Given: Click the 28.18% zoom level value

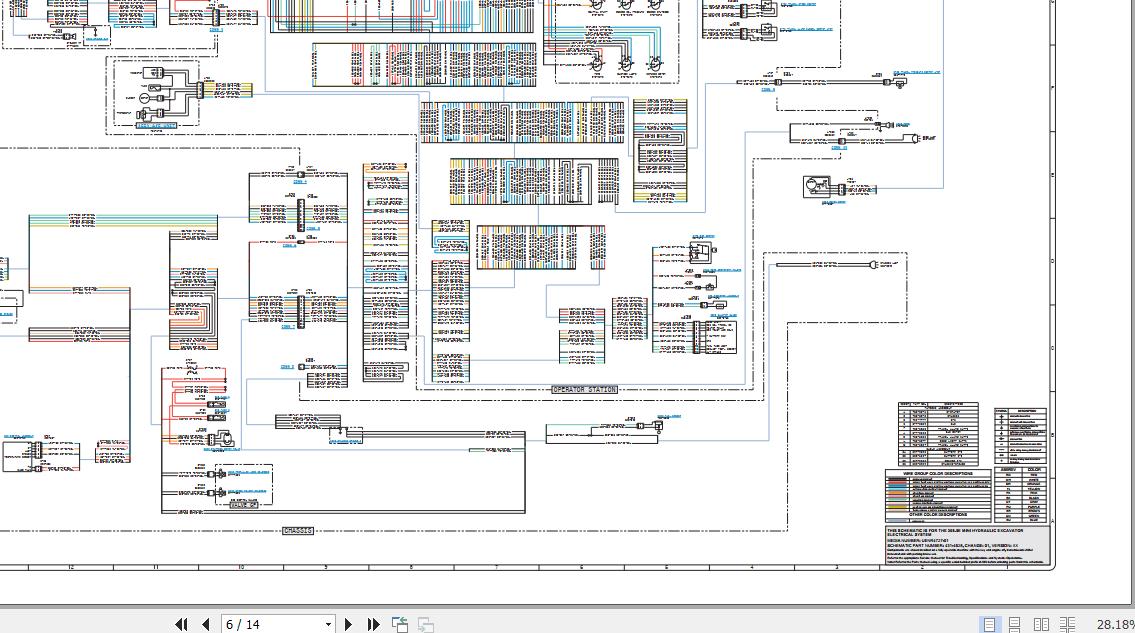Looking at the screenshot, I should (x=1115, y=624).
